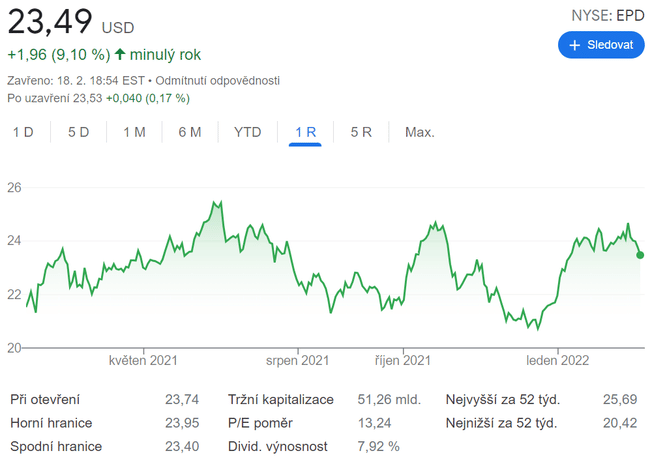Click the green endpoint dot on the chart
Viewport: 650px width, 460px height.
[640, 255]
